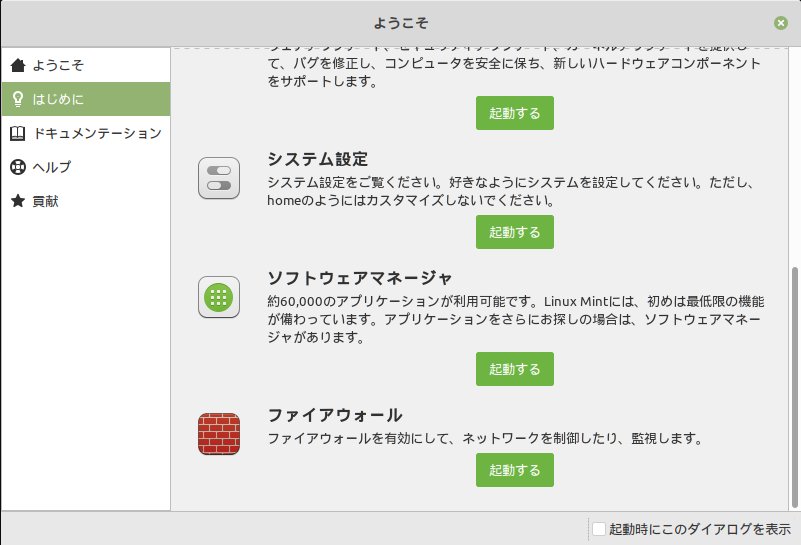Click the システム設定 toggle switches icon
801x545 pixels.
219,178
